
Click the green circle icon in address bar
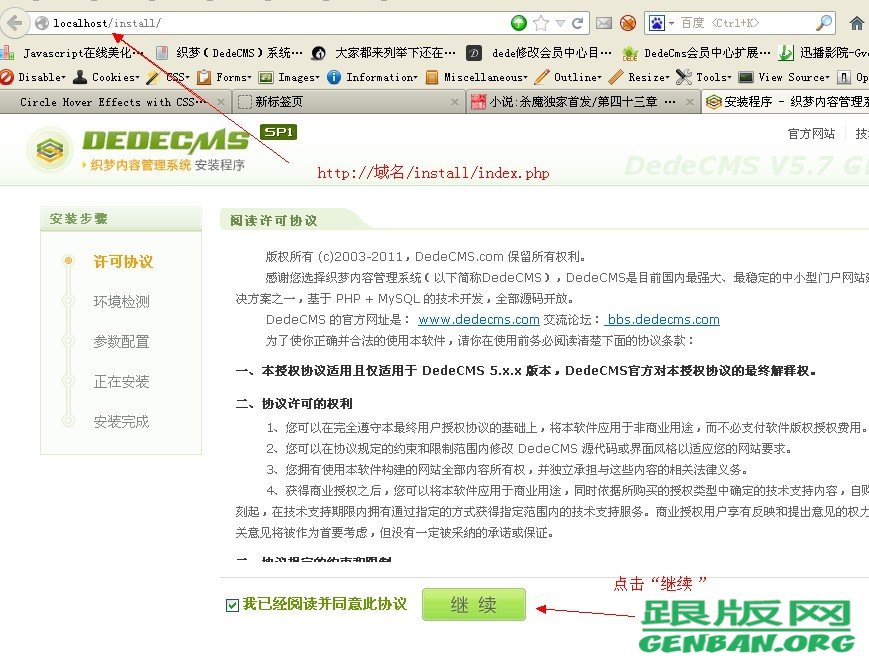coord(519,23)
